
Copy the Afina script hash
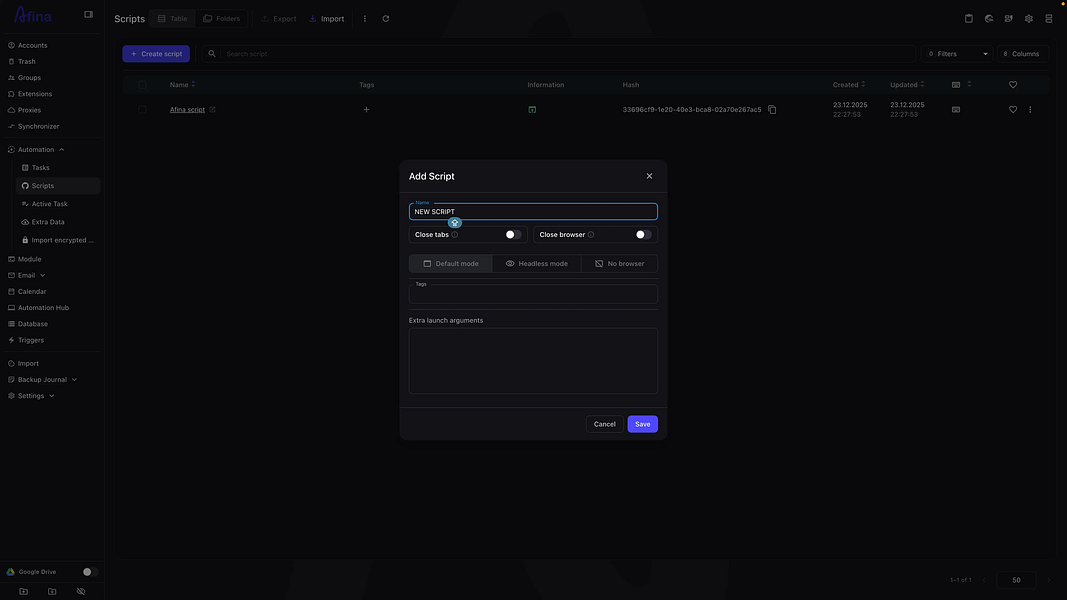pyautogui.click(x=772, y=110)
